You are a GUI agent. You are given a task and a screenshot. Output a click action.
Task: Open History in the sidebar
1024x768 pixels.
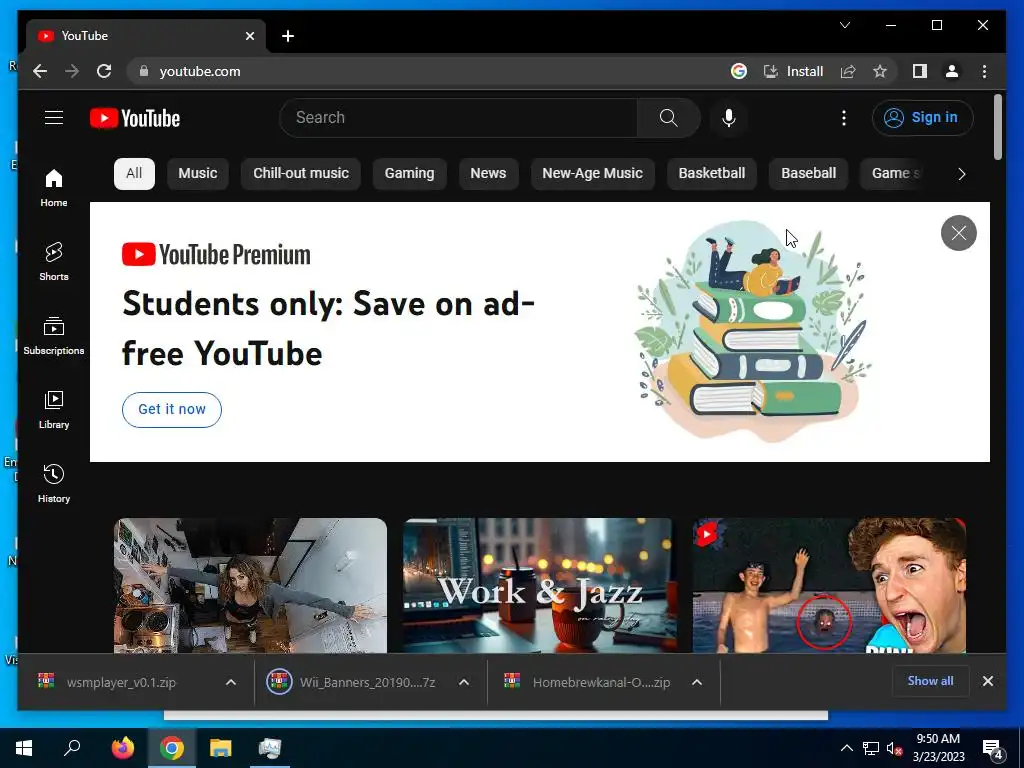click(54, 483)
